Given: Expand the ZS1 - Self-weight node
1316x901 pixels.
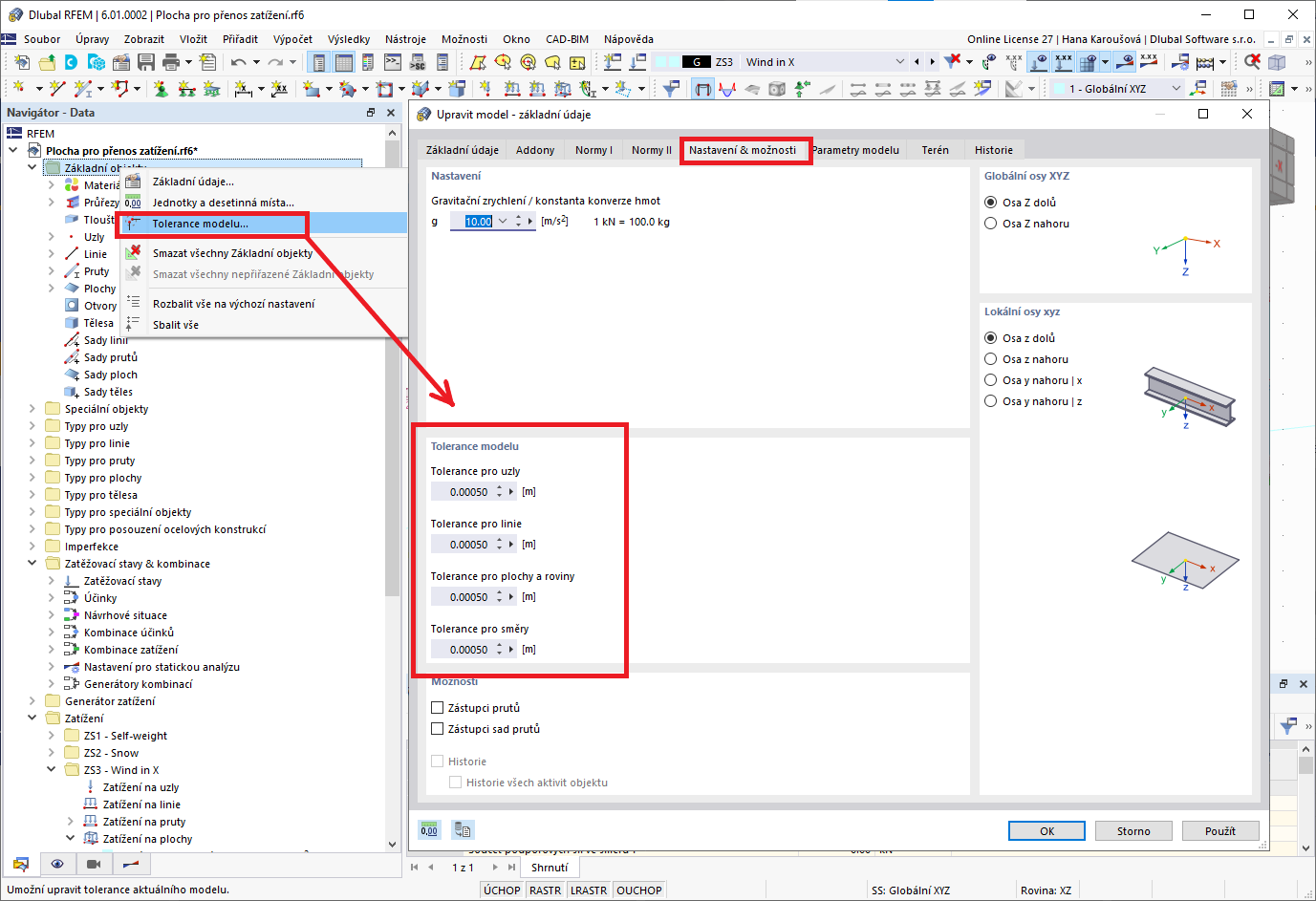Looking at the screenshot, I should pyautogui.click(x=51, y=736).
